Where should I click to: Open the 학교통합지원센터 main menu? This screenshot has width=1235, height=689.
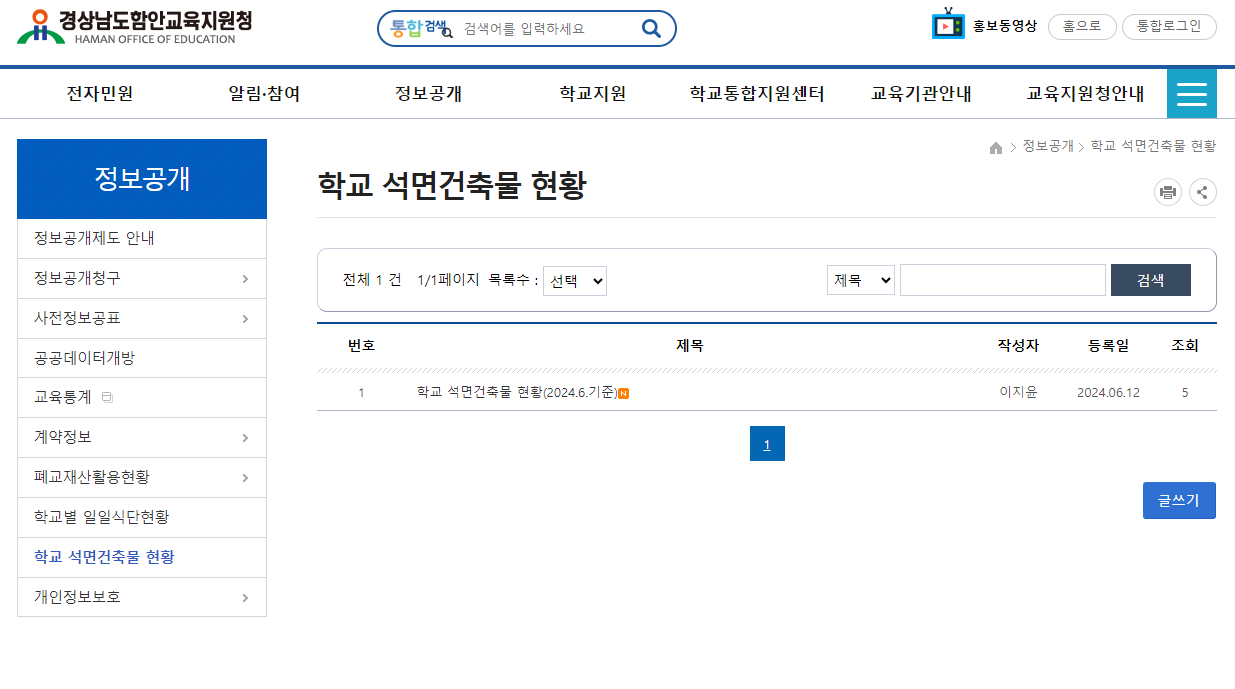click(757, 94)
